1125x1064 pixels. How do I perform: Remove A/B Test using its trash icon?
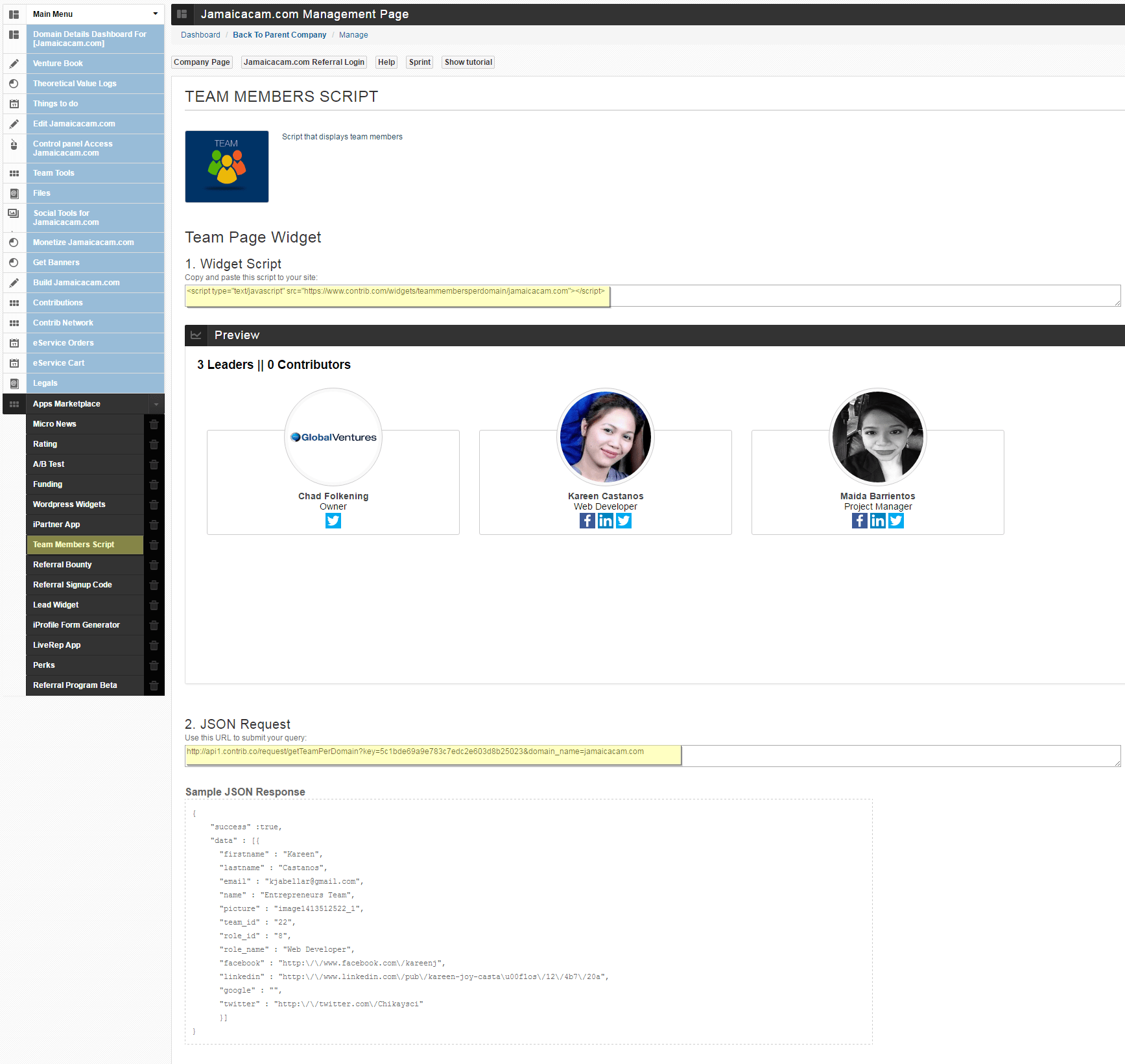point(154,464)
